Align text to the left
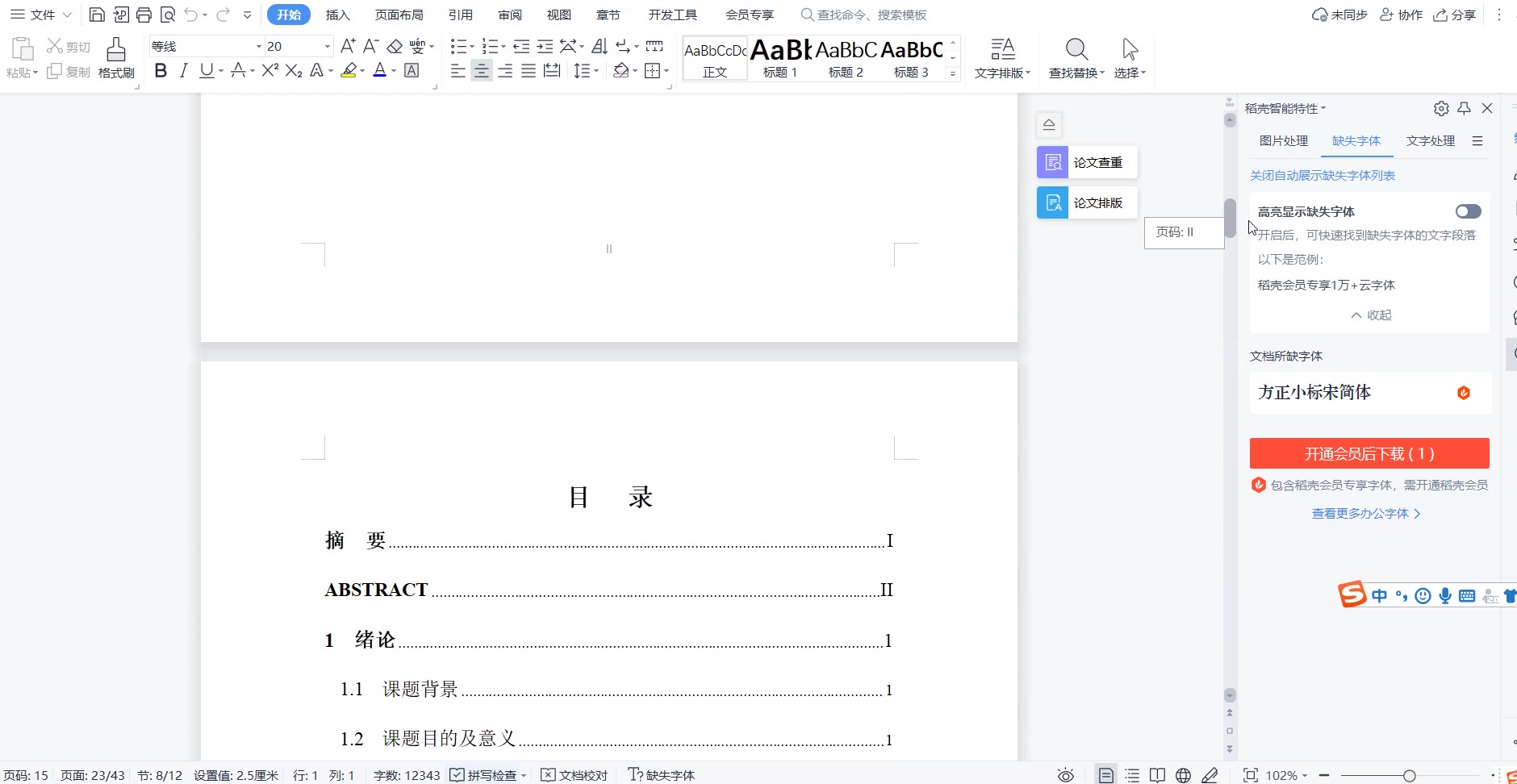1517x784 pixels. tap(458, 71)
